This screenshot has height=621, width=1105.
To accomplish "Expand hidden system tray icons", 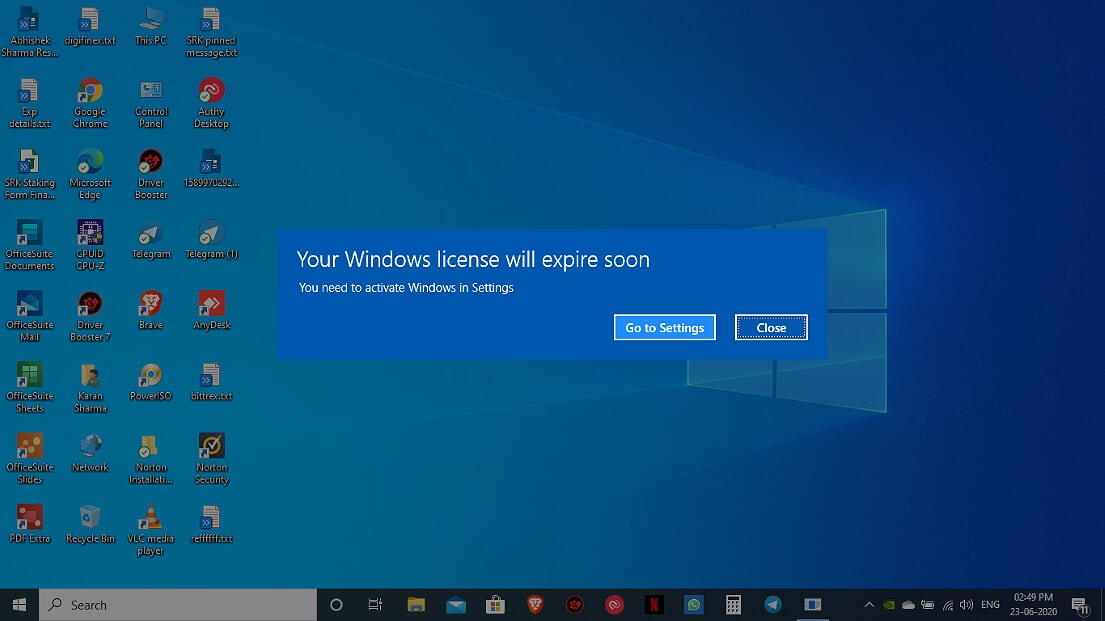I will click(869, 604).
